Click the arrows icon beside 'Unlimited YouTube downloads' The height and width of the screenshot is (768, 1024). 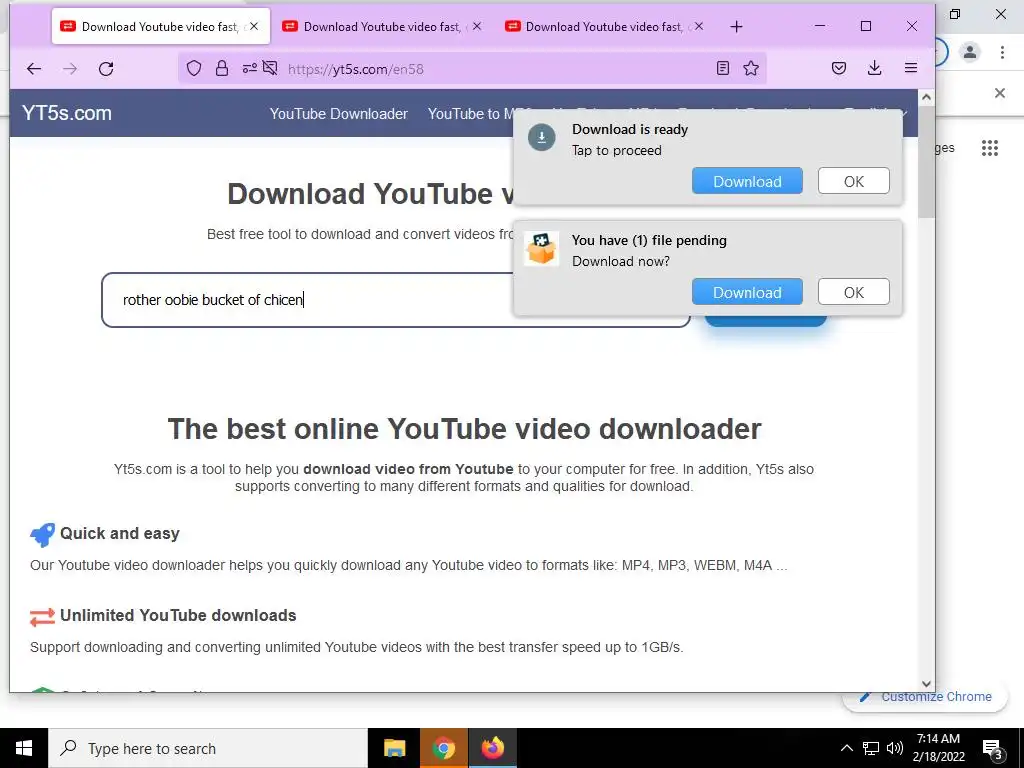(42, 617)
